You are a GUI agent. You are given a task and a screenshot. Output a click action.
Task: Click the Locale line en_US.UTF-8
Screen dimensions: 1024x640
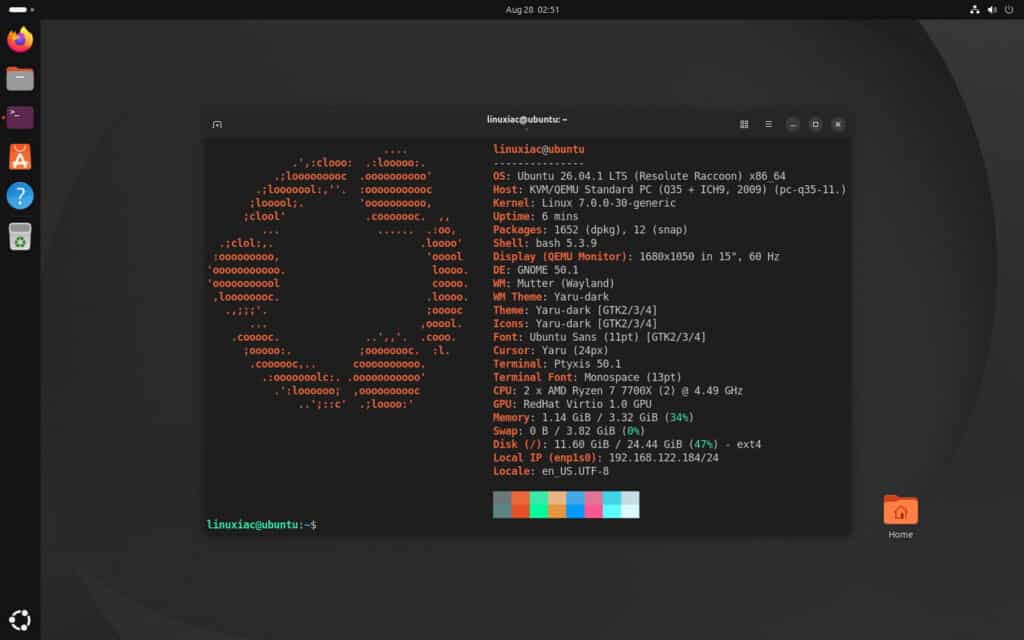coord(551,471)
